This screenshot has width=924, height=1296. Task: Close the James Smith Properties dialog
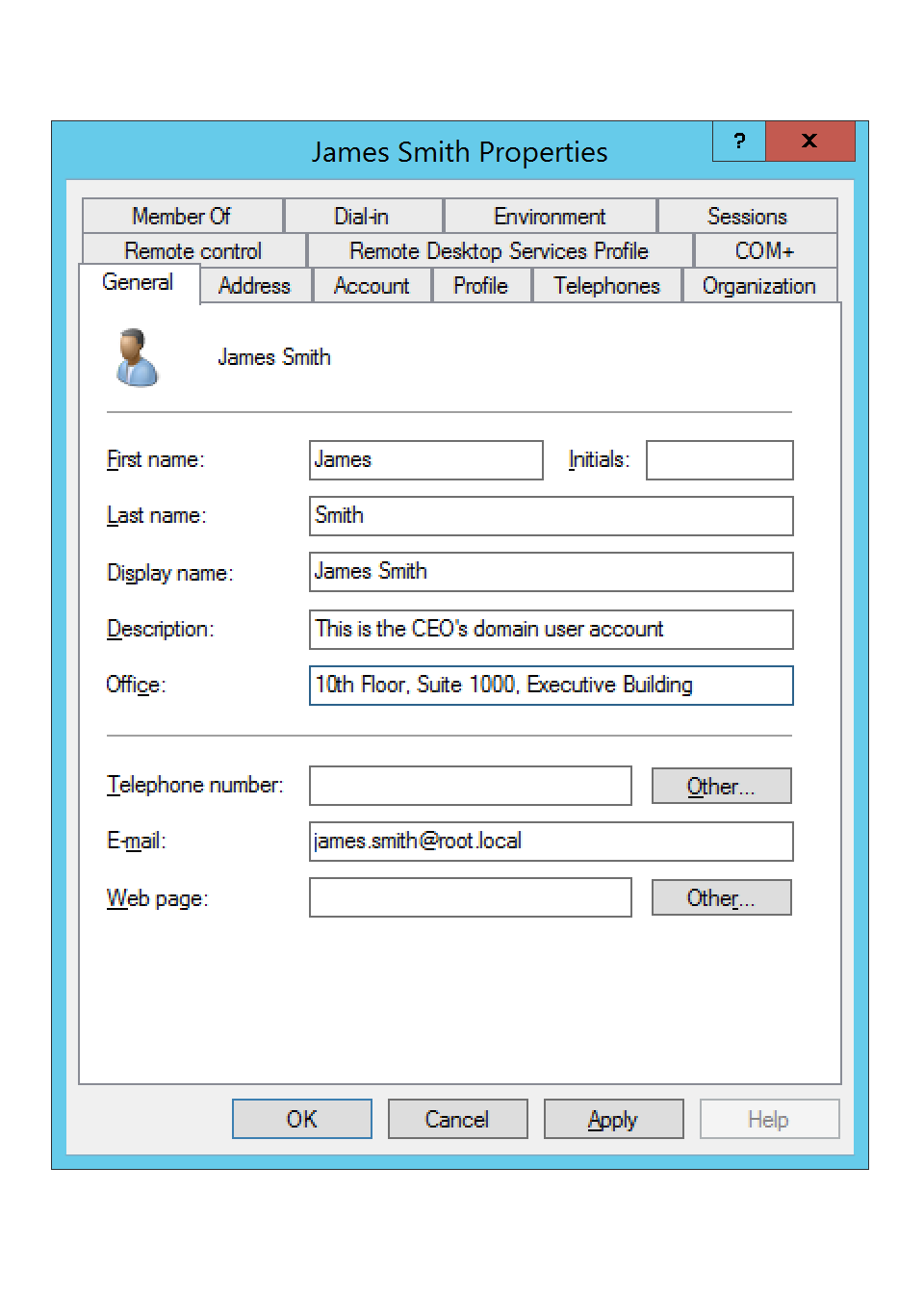coord(809,142)
